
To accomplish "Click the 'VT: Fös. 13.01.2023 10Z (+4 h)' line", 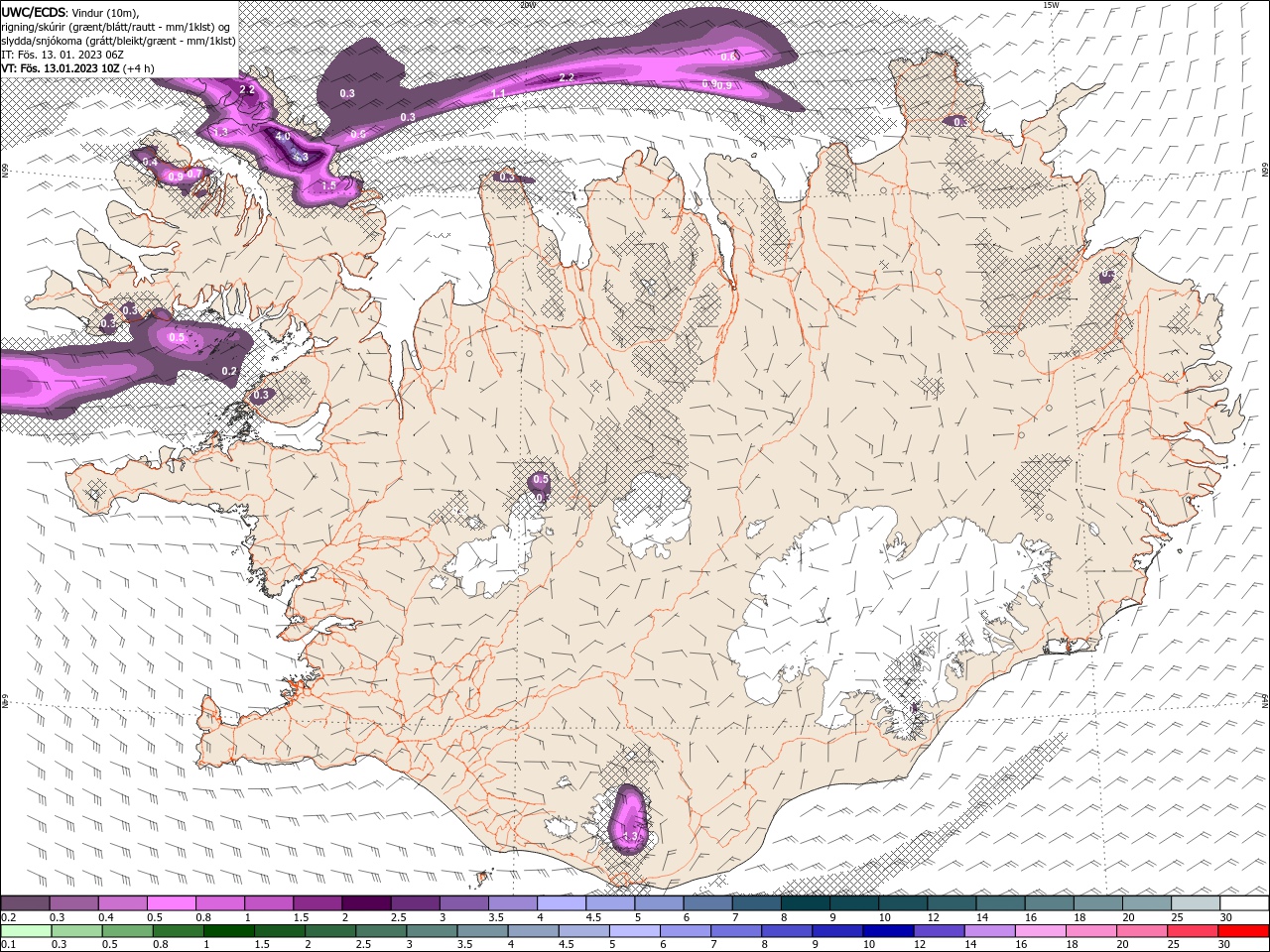I will click(x=77, y=68).
